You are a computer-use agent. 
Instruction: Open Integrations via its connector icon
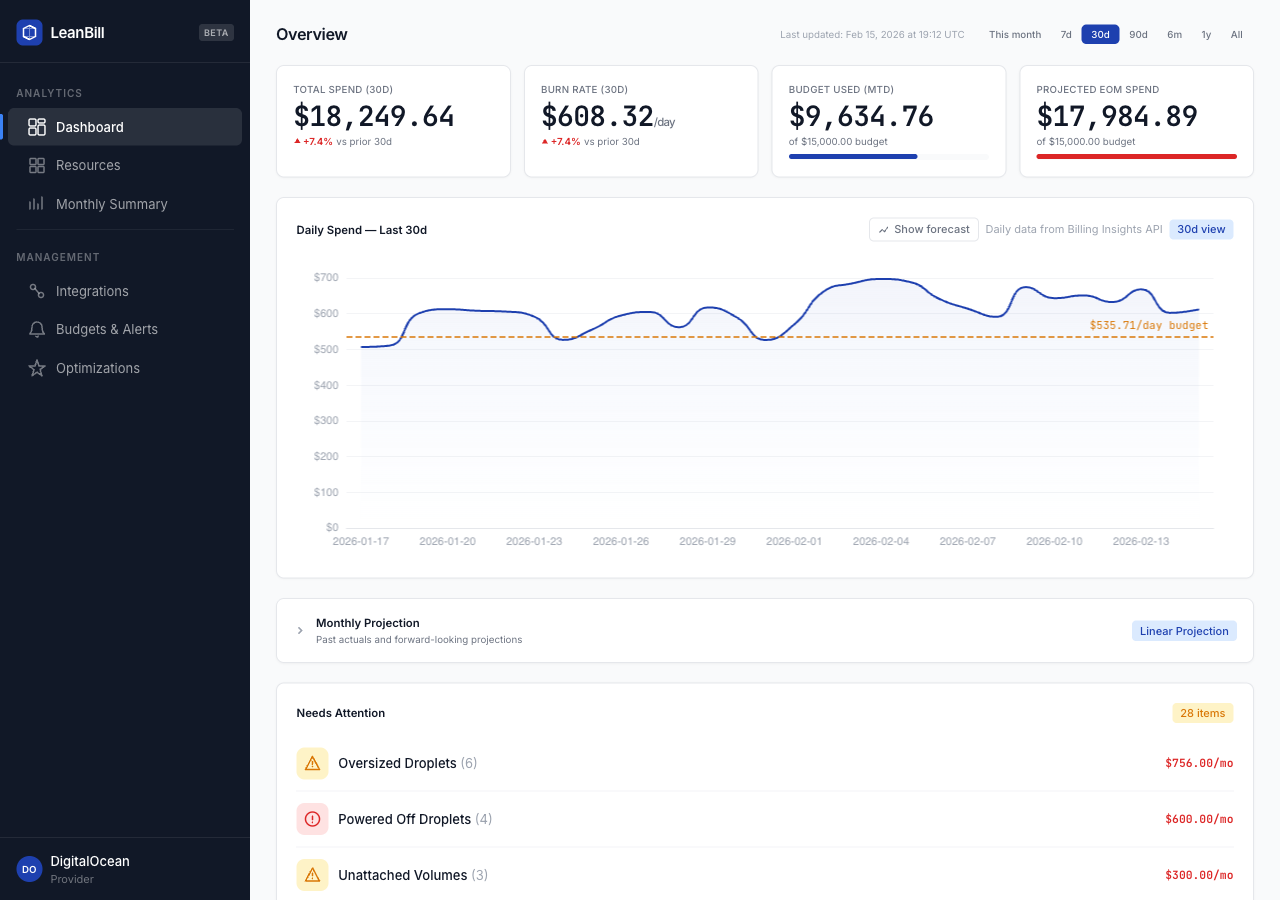(37, 291)
